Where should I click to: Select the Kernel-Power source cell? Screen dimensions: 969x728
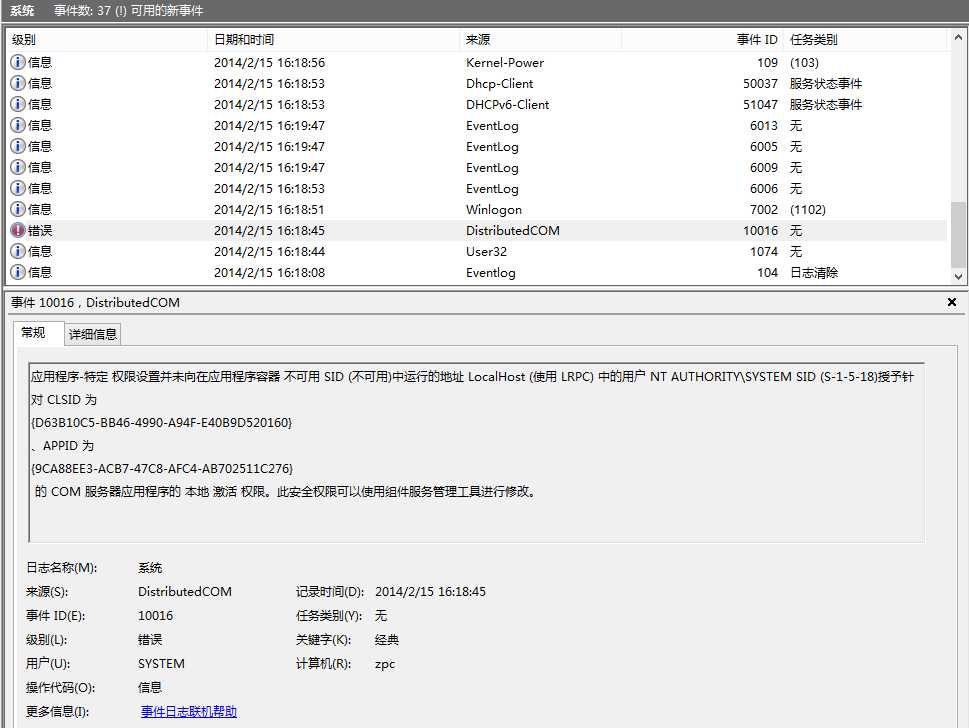(505, 62)
